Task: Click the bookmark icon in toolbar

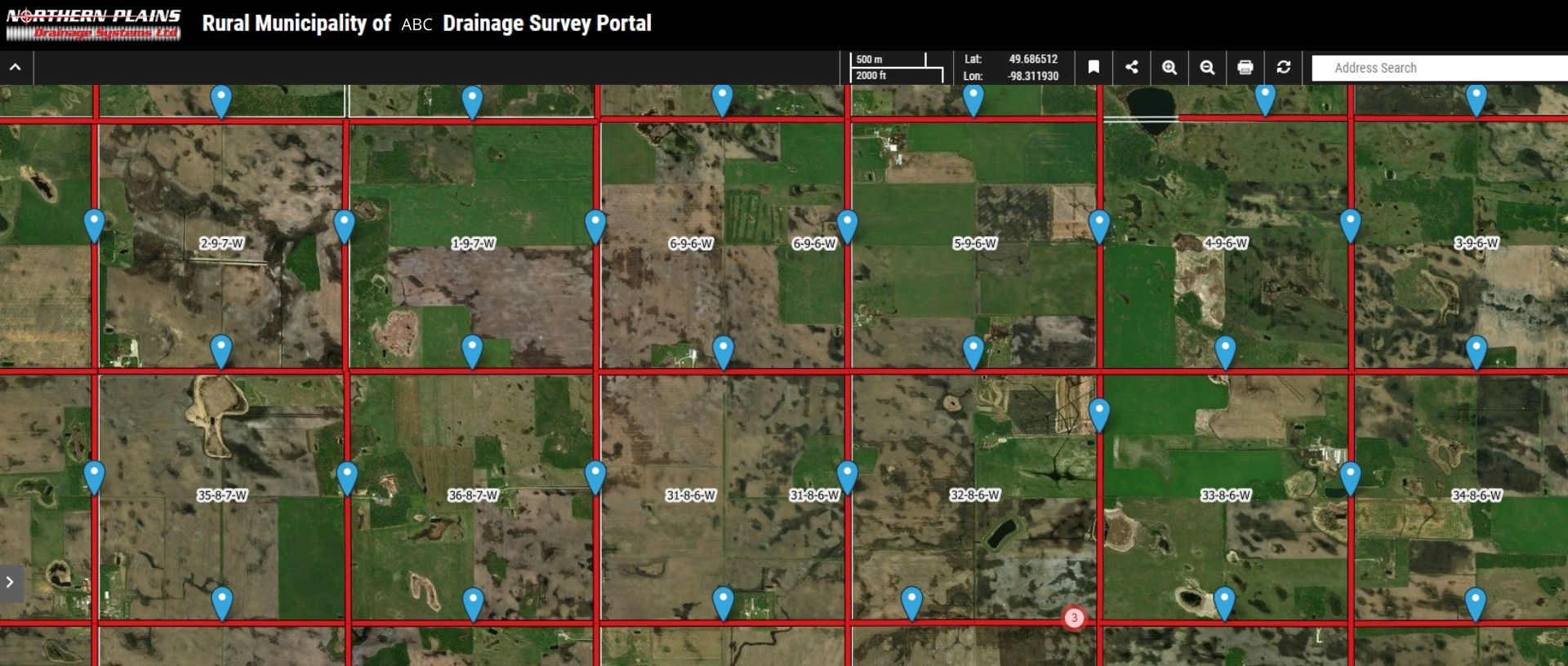Action: tap(1094, 68)
